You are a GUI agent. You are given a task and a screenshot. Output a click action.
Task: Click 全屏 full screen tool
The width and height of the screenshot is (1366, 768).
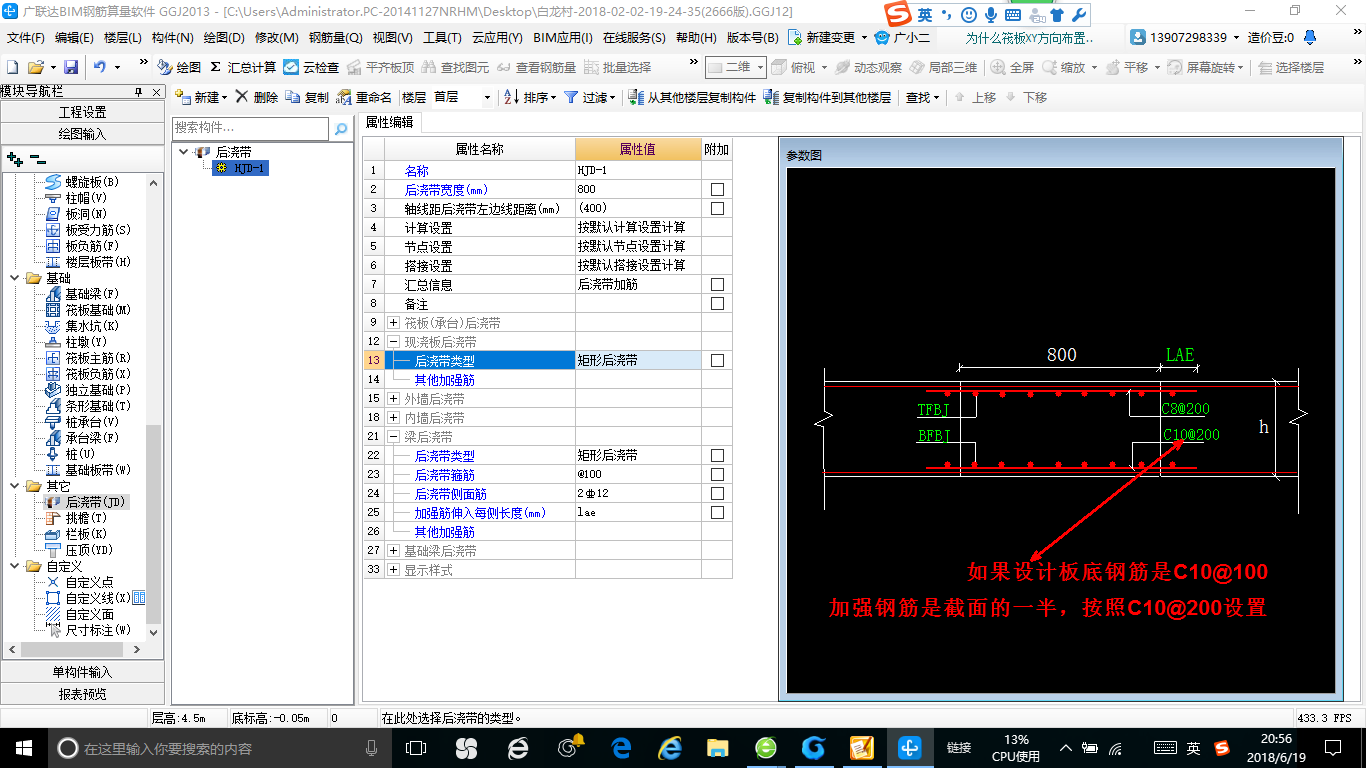tap(1013, 67)
